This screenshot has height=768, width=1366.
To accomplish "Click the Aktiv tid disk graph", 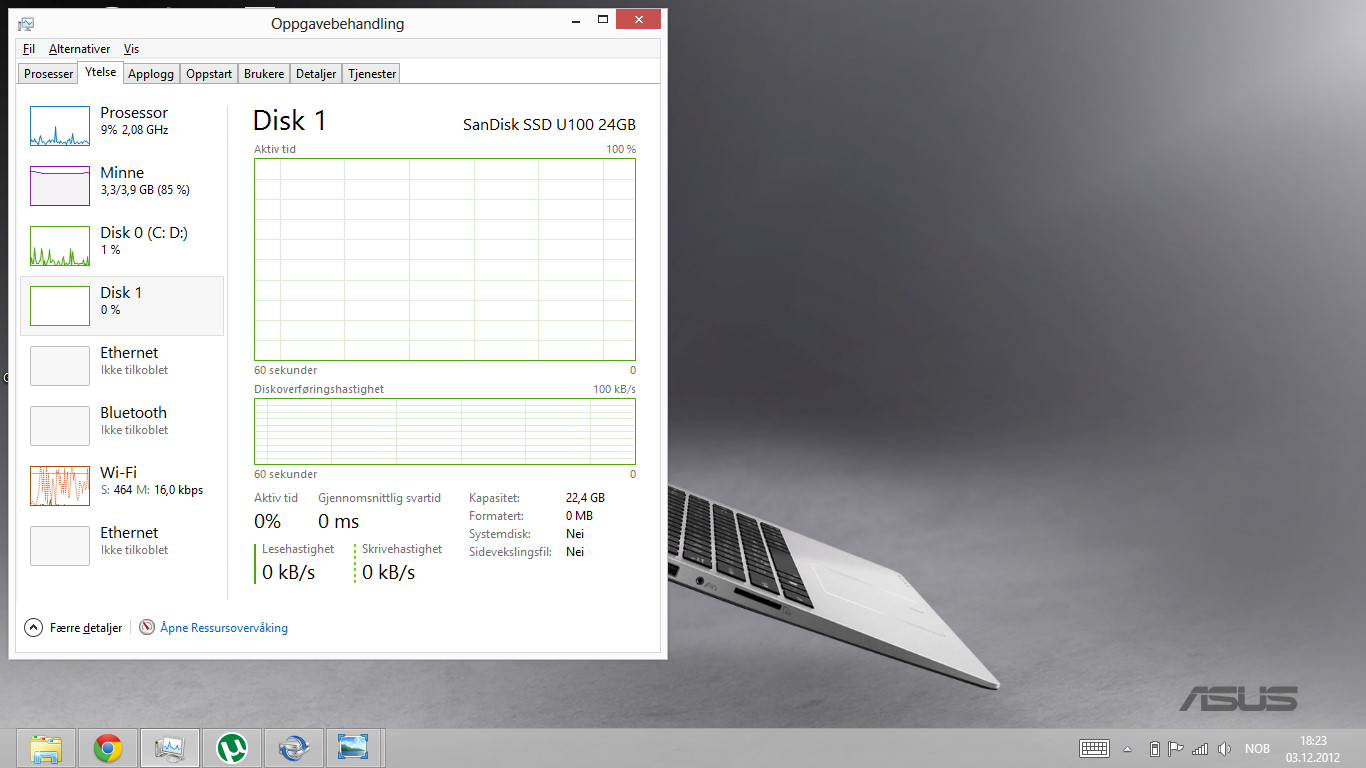I will (x=445, y=259).
